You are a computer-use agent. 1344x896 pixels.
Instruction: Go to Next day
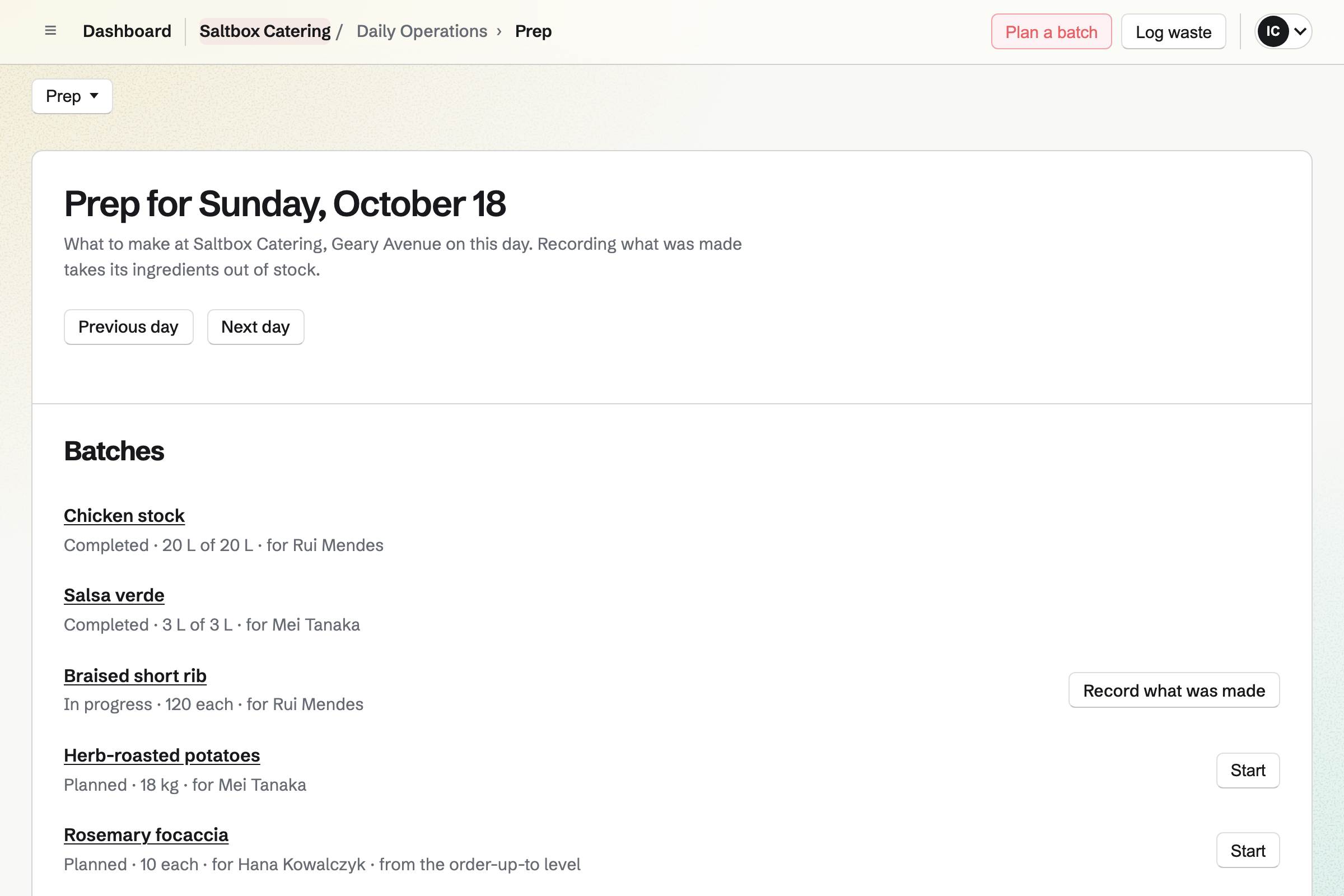pos(255,327)
